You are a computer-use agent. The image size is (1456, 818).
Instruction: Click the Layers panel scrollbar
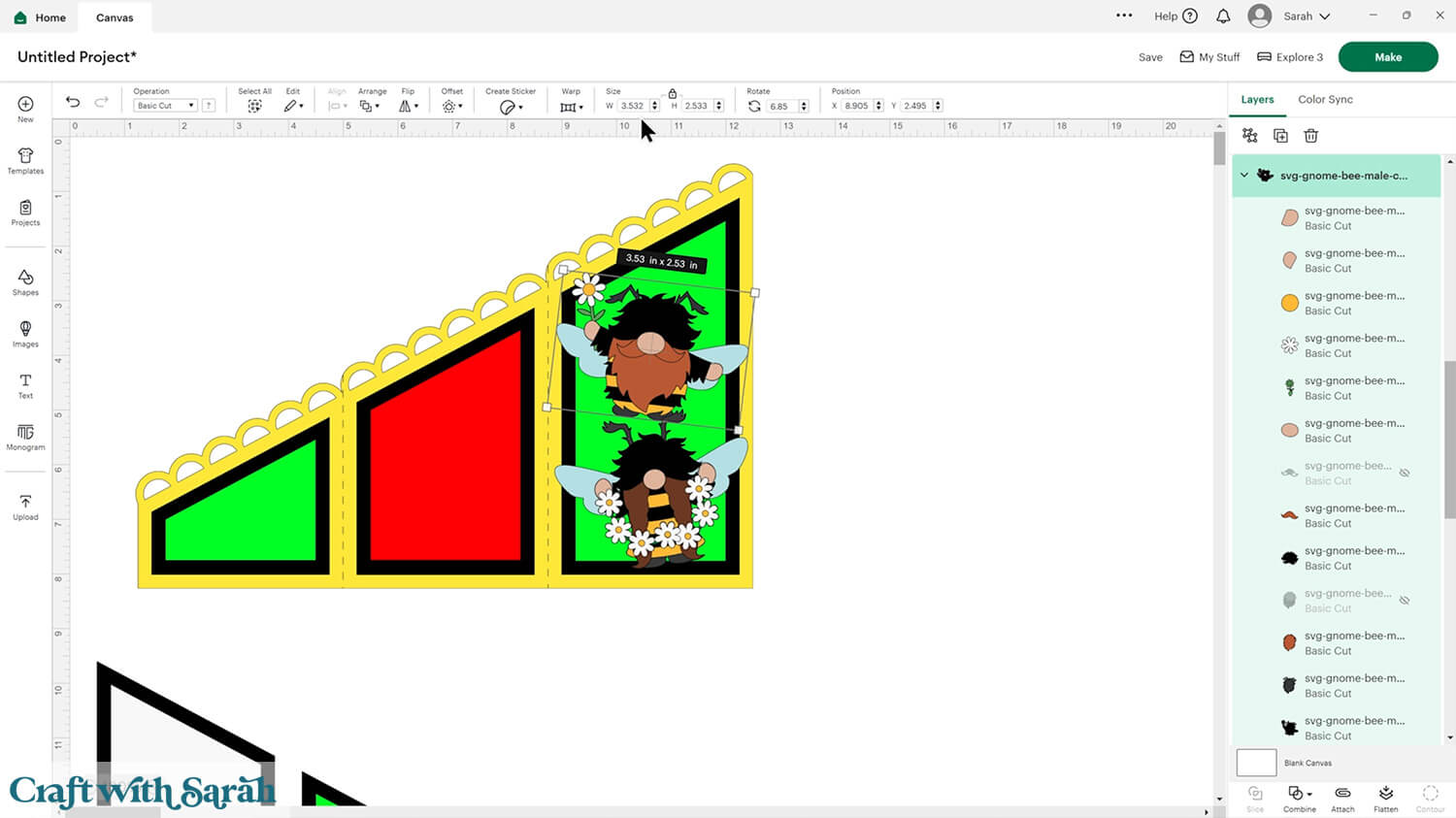click(x=1449, y=439)
